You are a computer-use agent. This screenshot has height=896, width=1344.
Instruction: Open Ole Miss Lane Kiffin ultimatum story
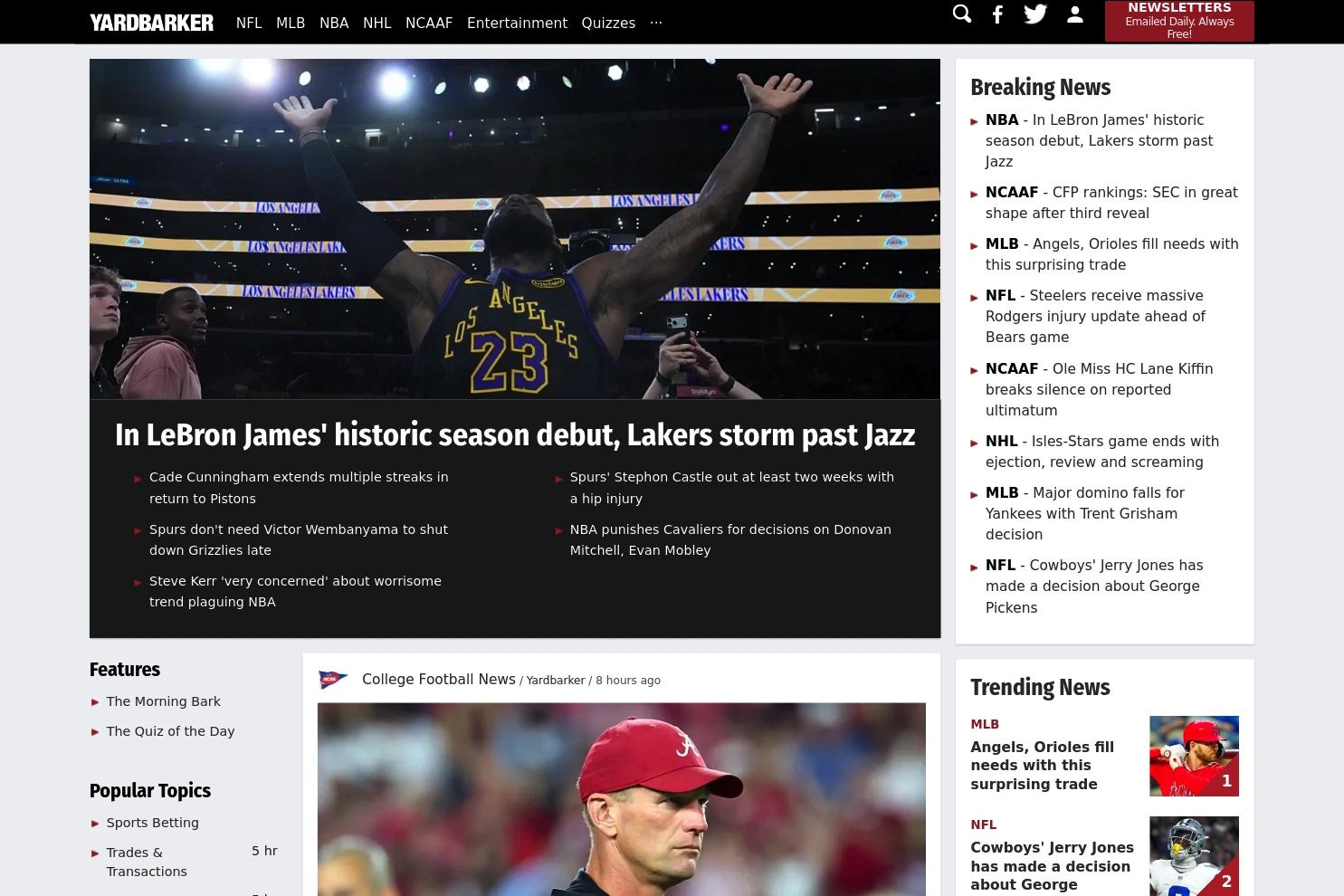click(x=1099, y=389)
